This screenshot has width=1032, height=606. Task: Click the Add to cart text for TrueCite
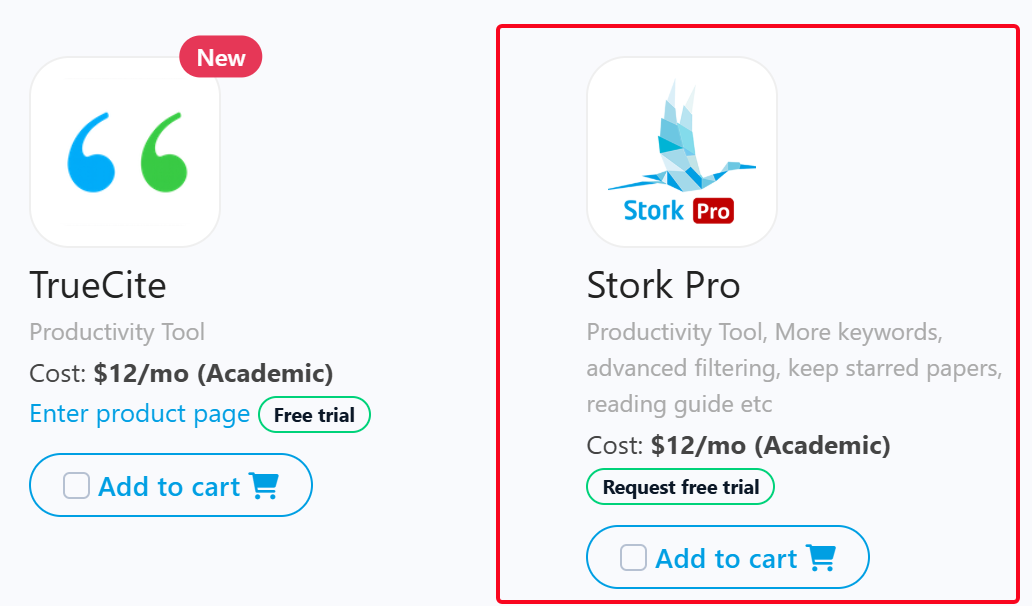click(169, 487)
